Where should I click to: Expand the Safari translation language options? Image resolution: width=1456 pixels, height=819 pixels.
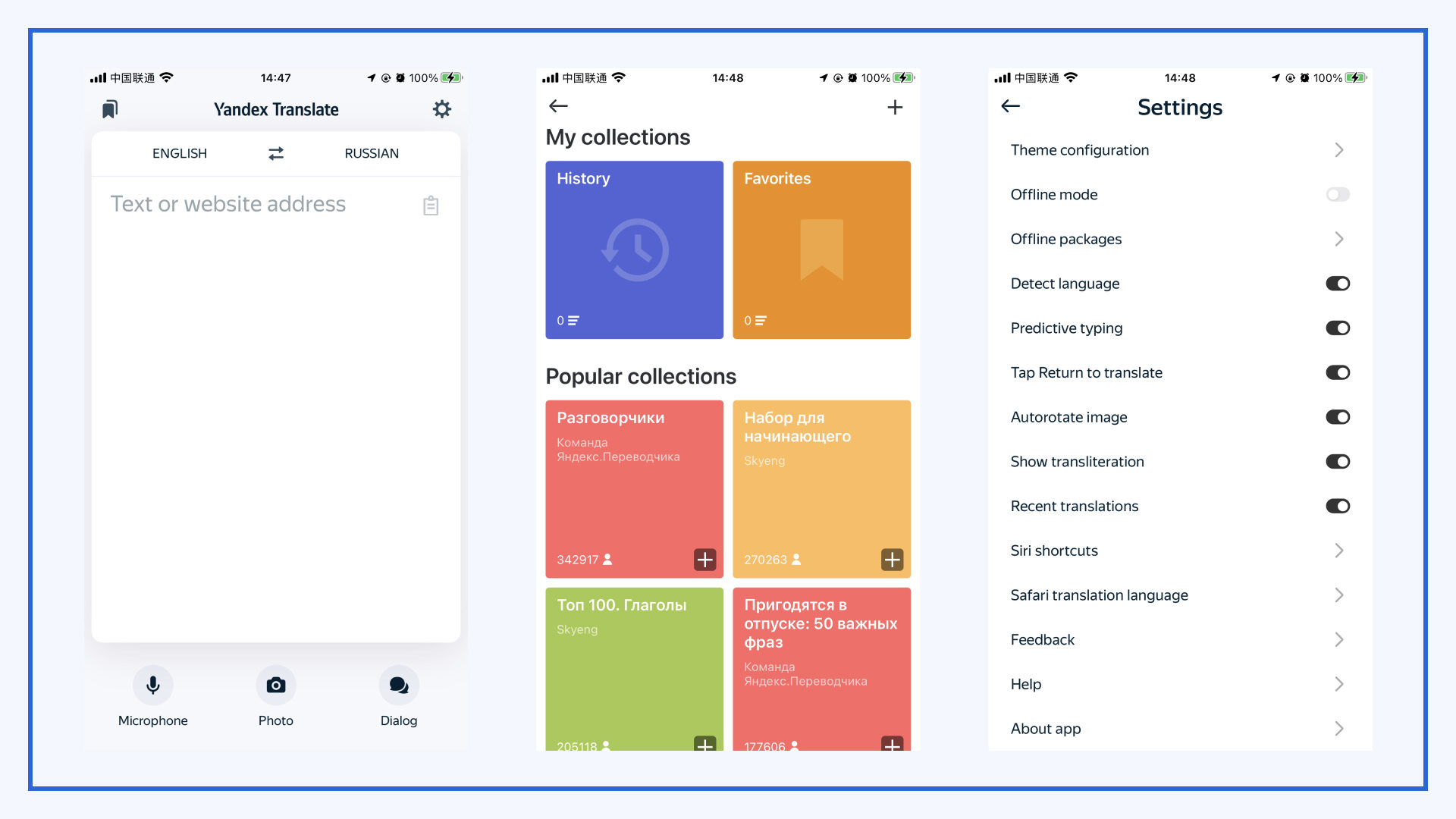pyautogui.click(x=1339, y=594)
